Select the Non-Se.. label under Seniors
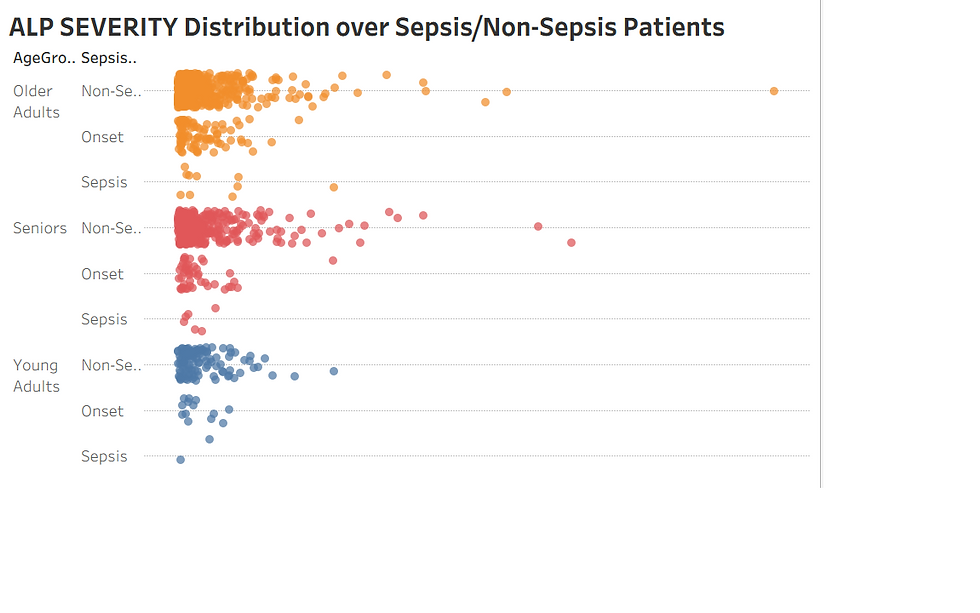The width and height of the screenshot is (980, 613). (111, 228)
